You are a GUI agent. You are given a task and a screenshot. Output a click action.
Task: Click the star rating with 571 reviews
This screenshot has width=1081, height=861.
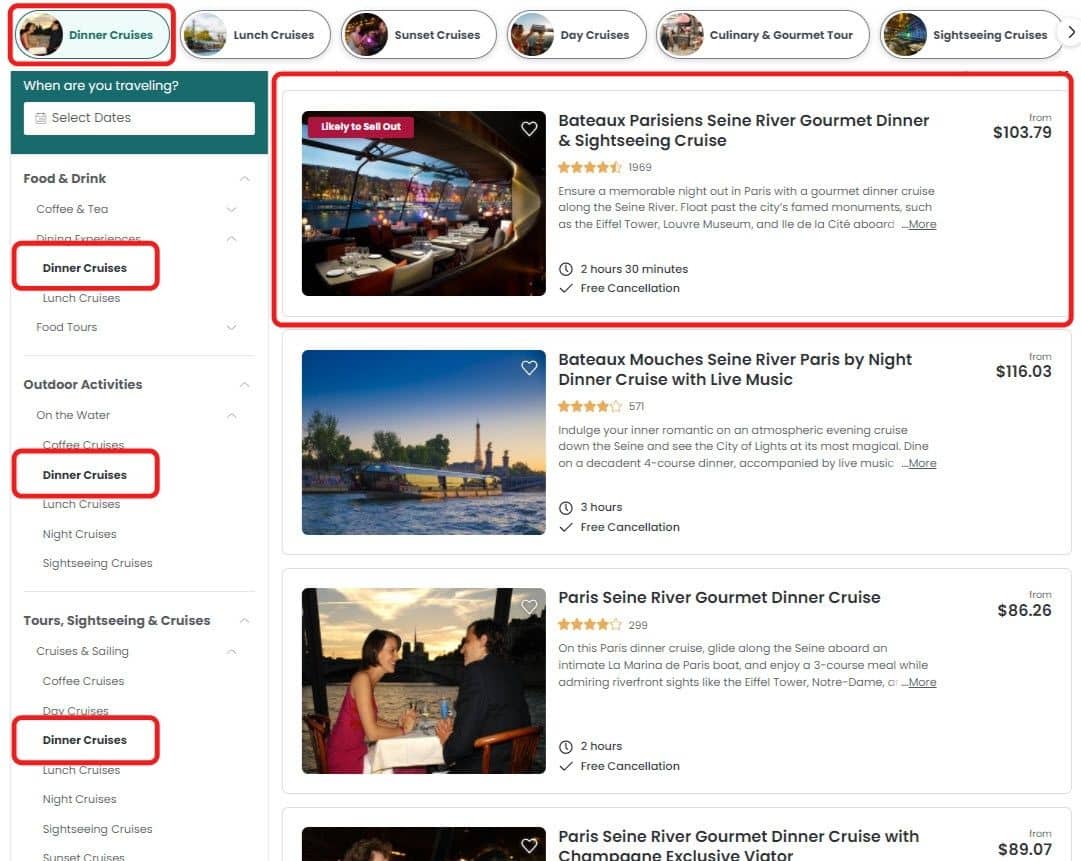589,407
